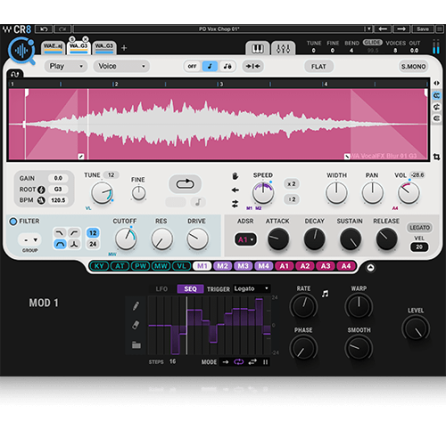Select the A1 envelope tab

click(x=284, y=266)
